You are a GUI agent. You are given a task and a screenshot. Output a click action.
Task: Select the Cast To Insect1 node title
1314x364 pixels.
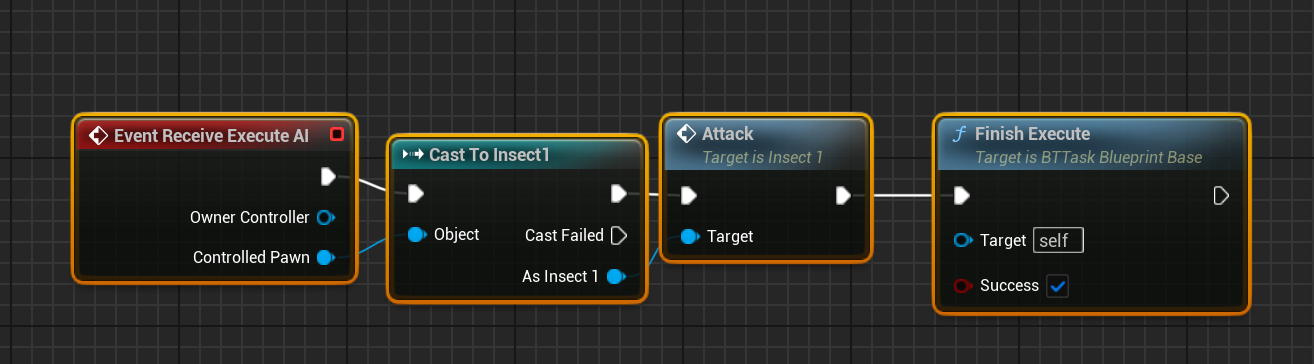[x=489, y=154]
